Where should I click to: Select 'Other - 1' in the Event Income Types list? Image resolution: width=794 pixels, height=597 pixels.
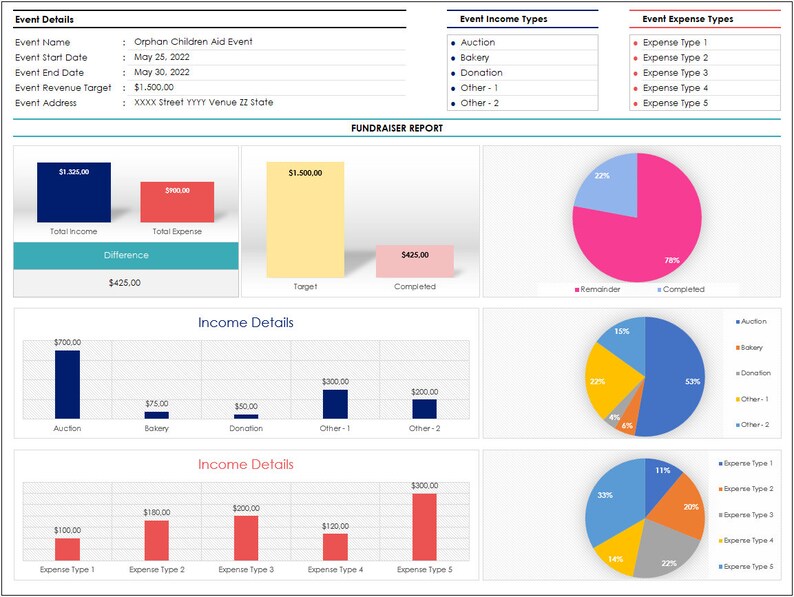[523, 88]
